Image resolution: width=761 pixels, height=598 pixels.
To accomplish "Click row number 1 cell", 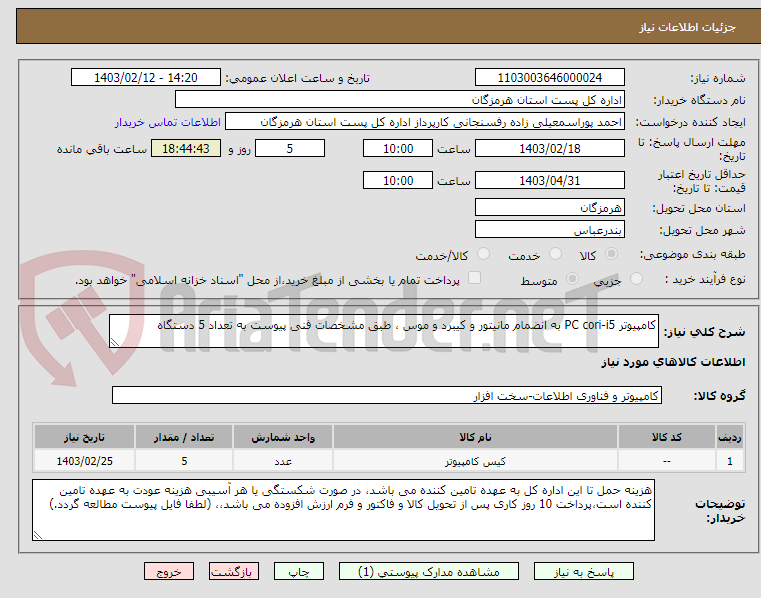I will [729, 461].
